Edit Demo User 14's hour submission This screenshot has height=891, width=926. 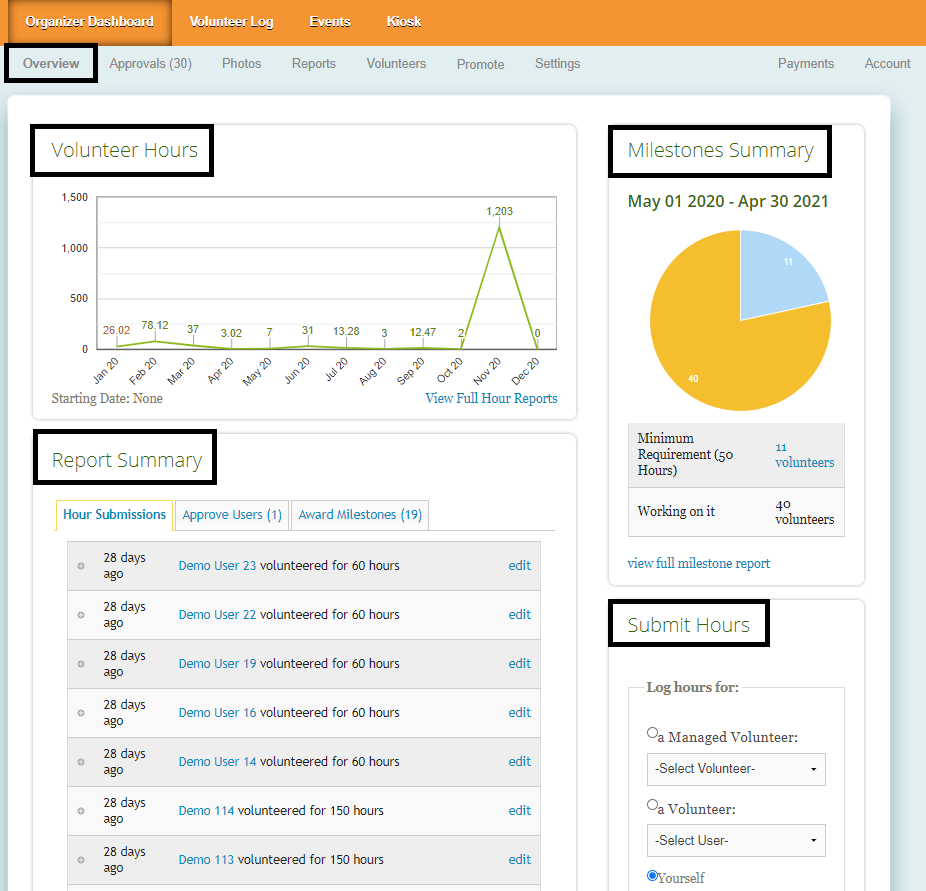[519, 762]
